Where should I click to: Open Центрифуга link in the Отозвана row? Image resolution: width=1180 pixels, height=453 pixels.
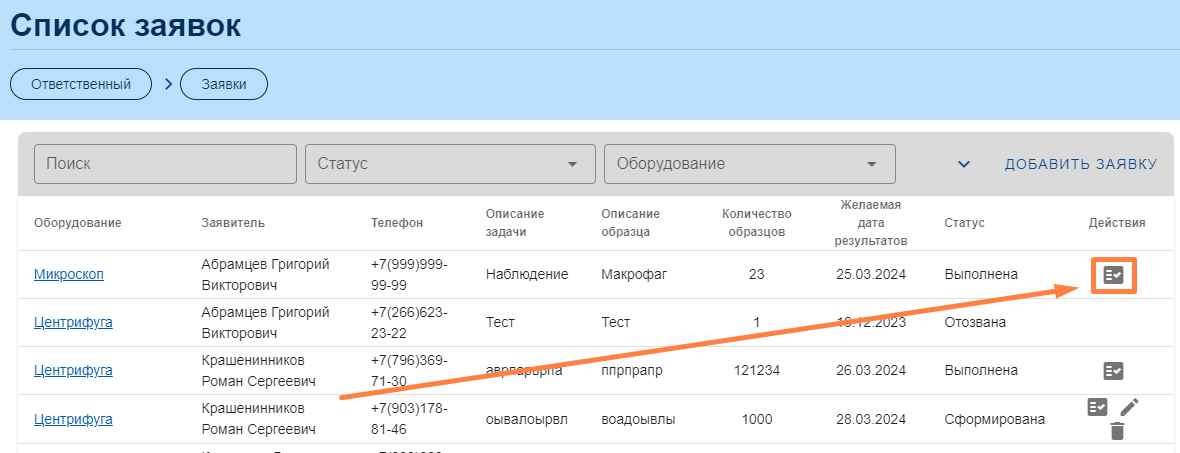pos(73,322)
